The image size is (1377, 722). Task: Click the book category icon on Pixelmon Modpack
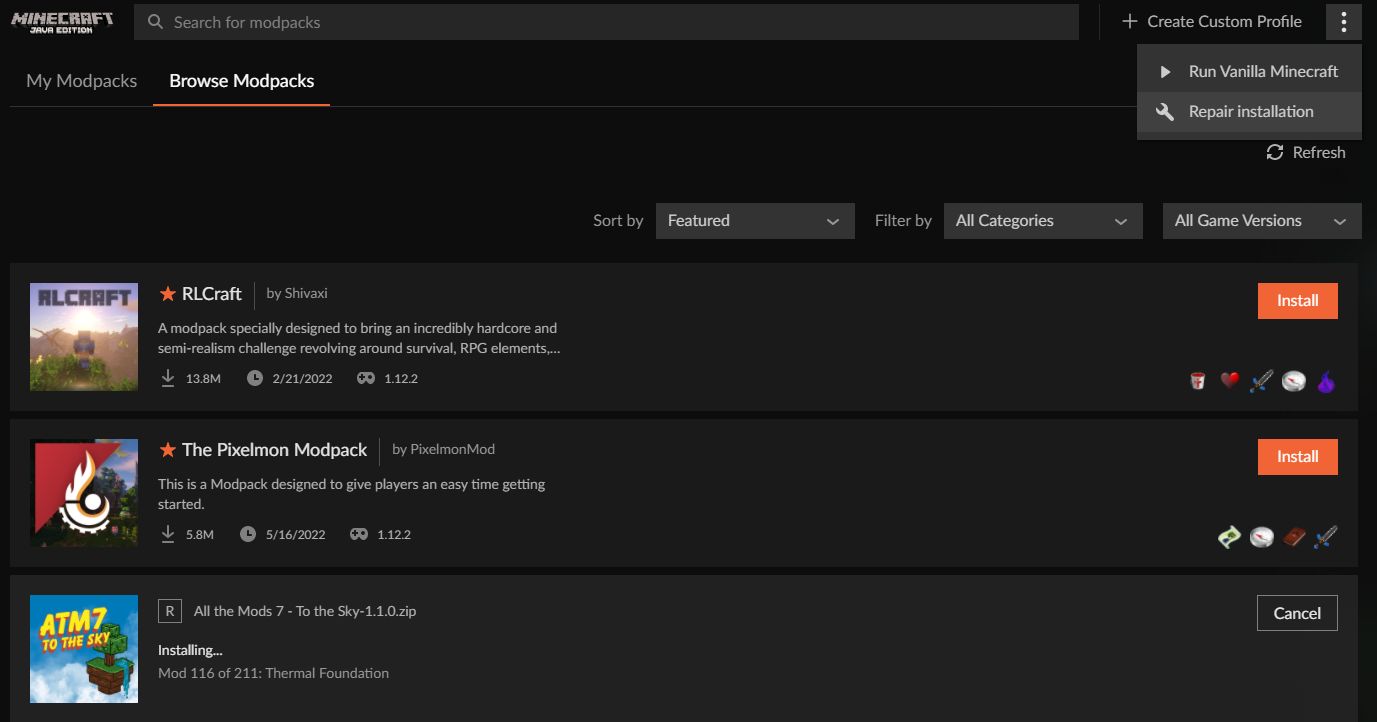(1294, 537)
